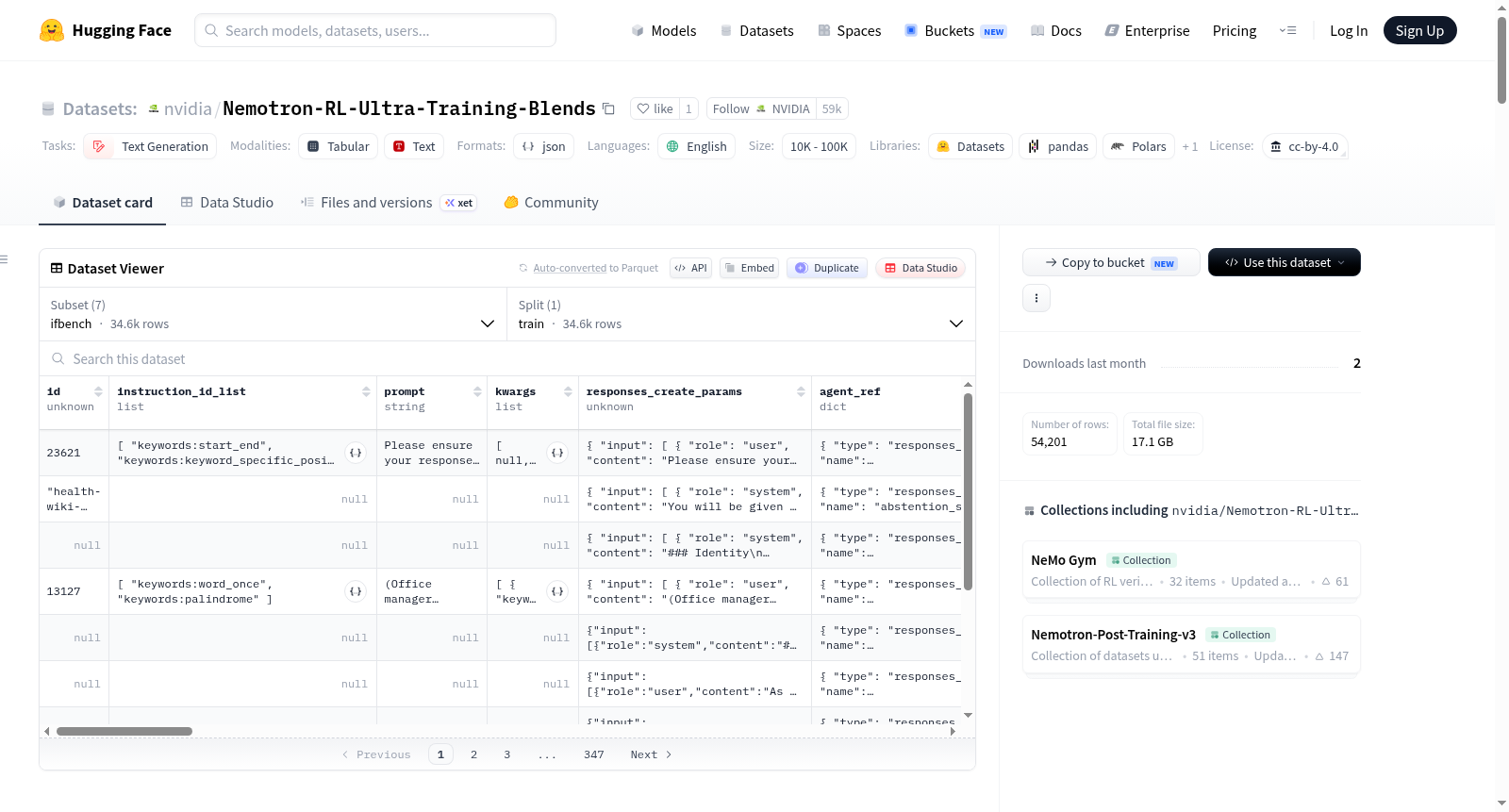The width and height of the screenshot is (1509, 812).
Task: Open Docs in the top navigation
Action: [x=1056, y=30]
